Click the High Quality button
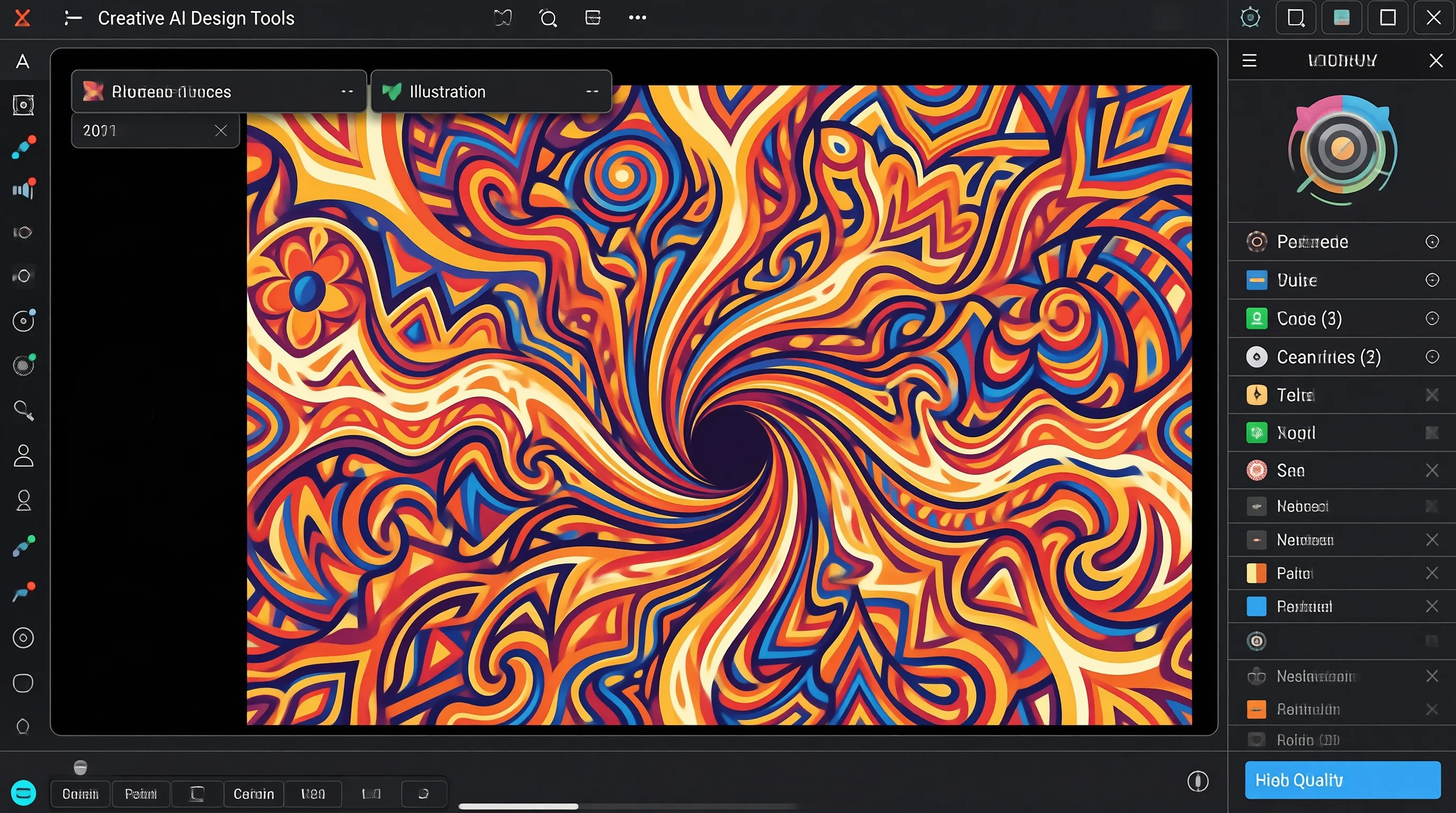The image size is (1456, 813). coord(1342,780)
